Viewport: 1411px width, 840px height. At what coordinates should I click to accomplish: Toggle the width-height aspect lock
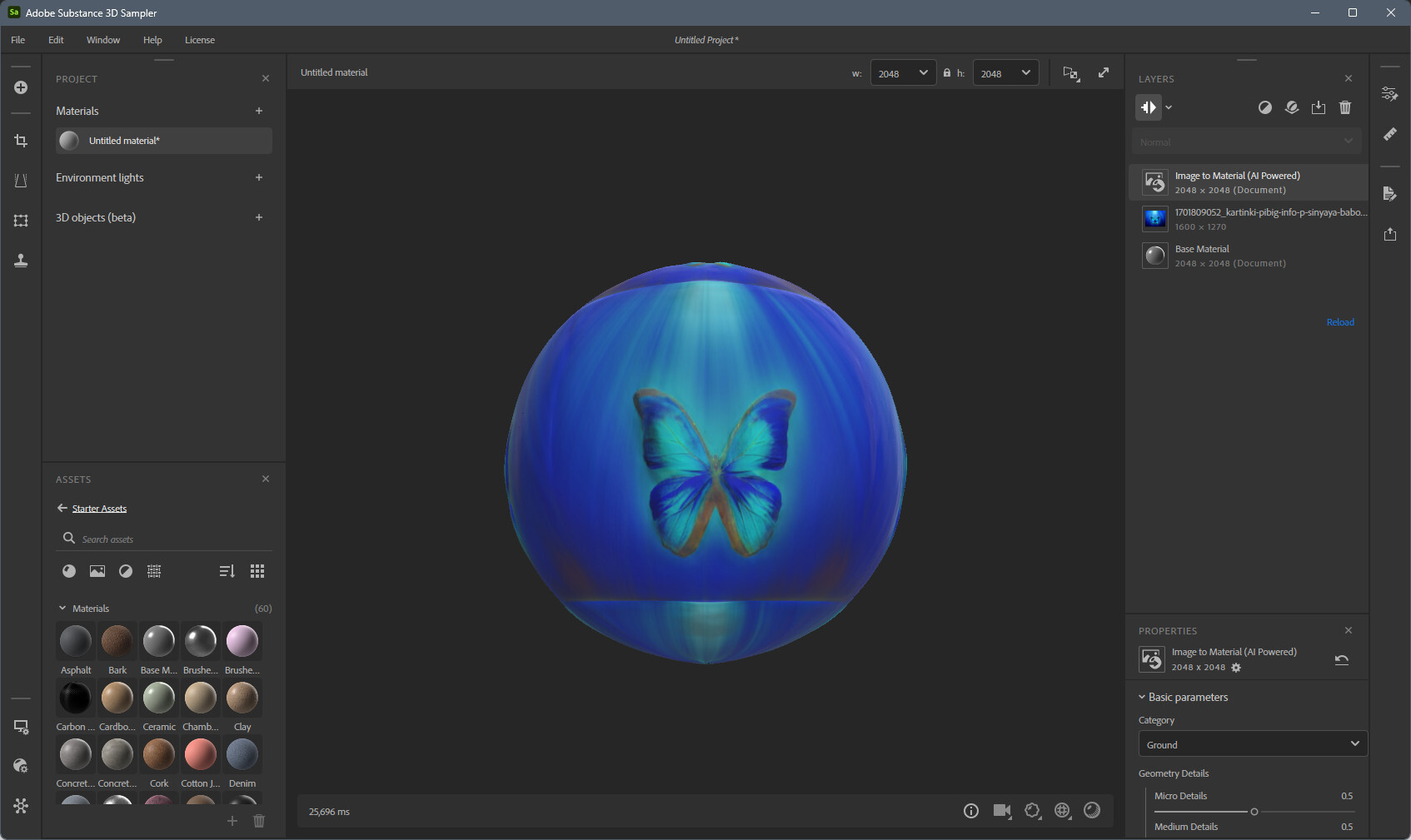click(947, 73)
